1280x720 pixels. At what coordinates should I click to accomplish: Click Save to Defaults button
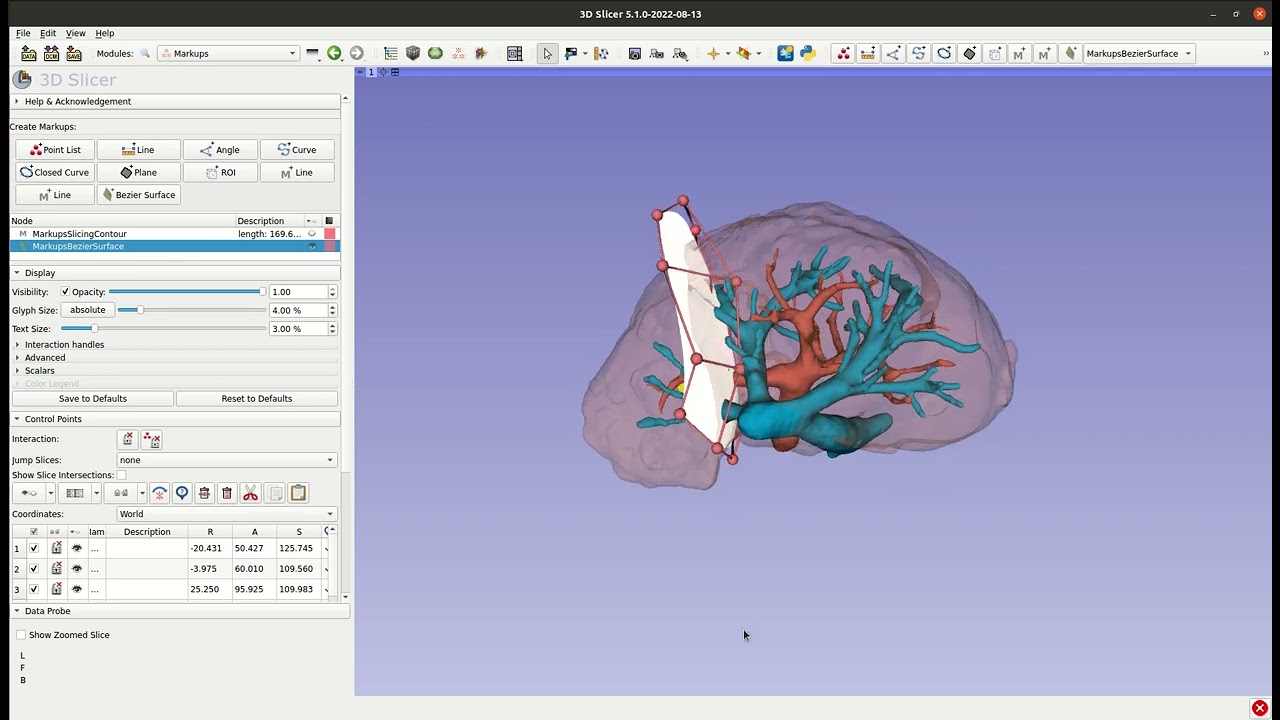pyautogui.click(x=93, y=398)
